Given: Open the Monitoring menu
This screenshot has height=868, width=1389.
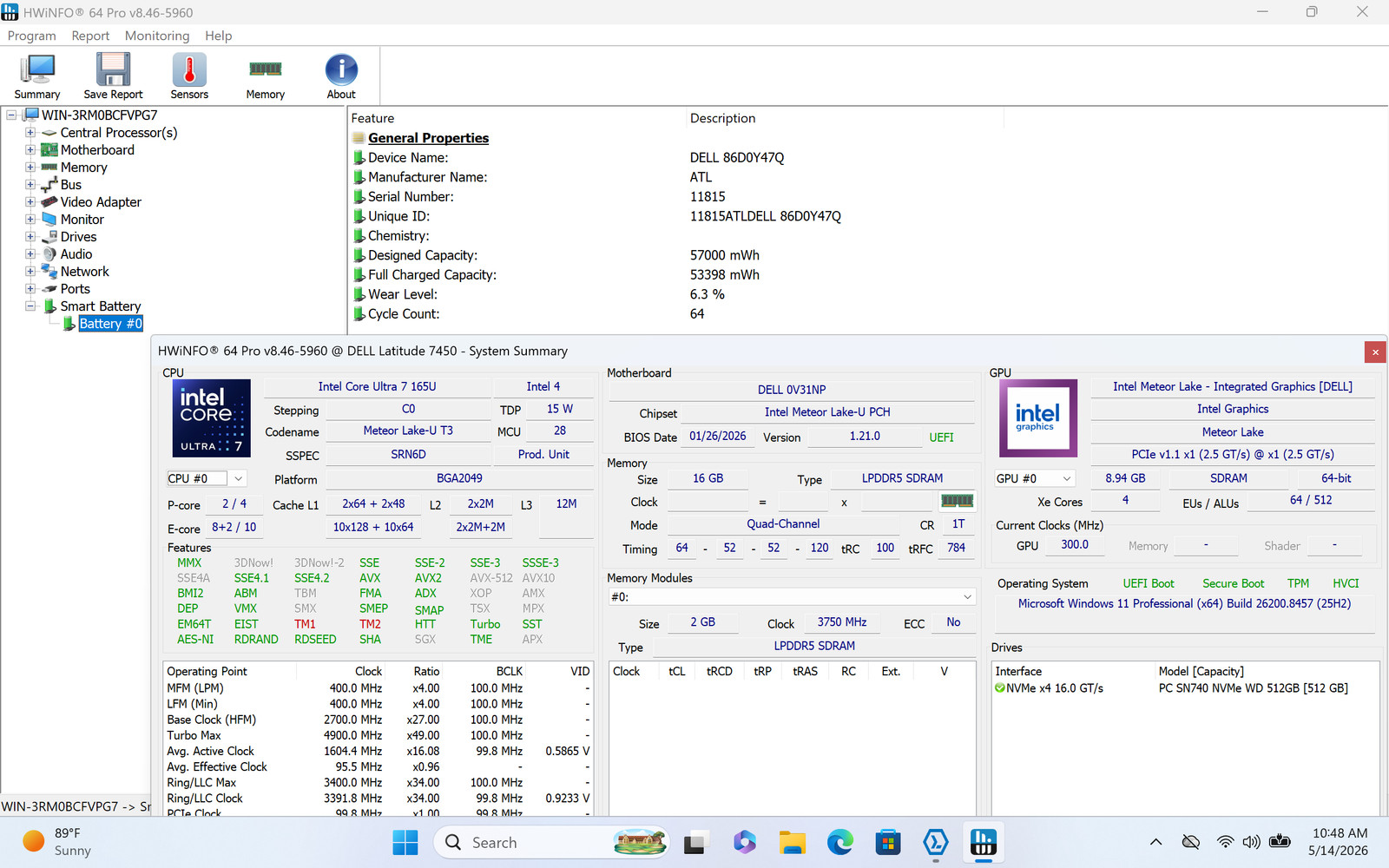Looking at the screenshot, I should (x=157, y=36).
